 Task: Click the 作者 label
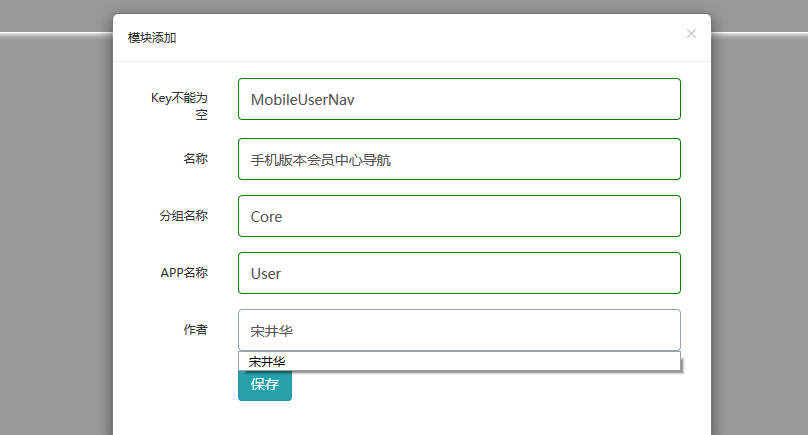(195, 329)
